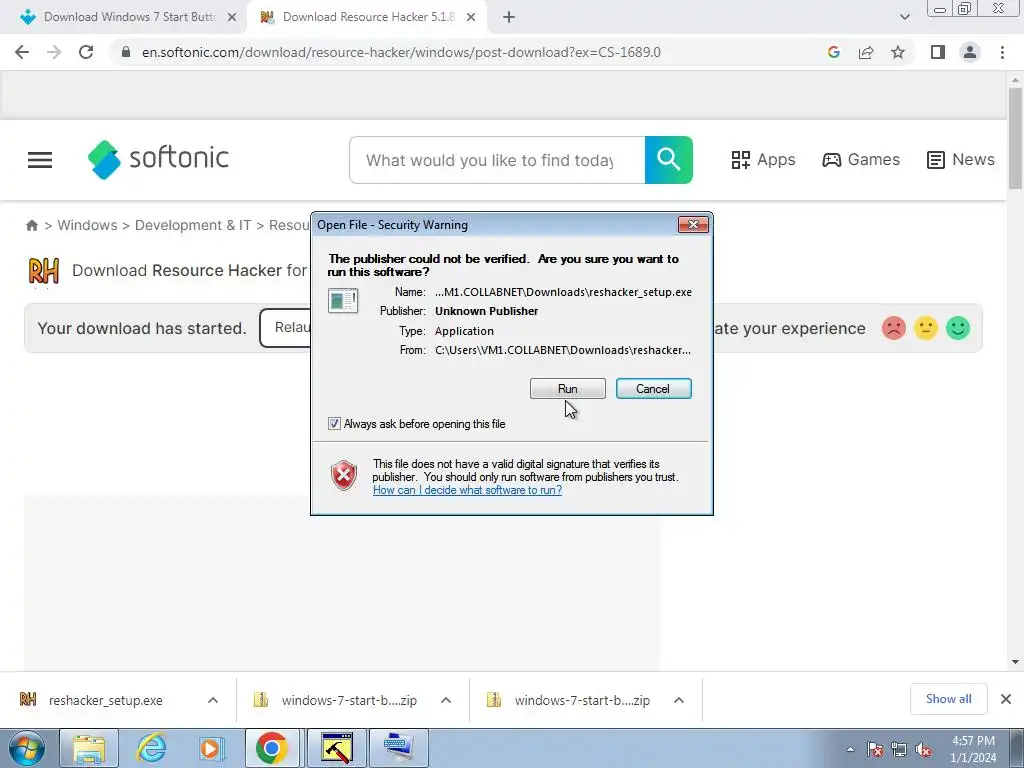Viewport: 1024px width, 768px height.
Task: Expand options for first windows-7-start-b zip
Action: 446,700
